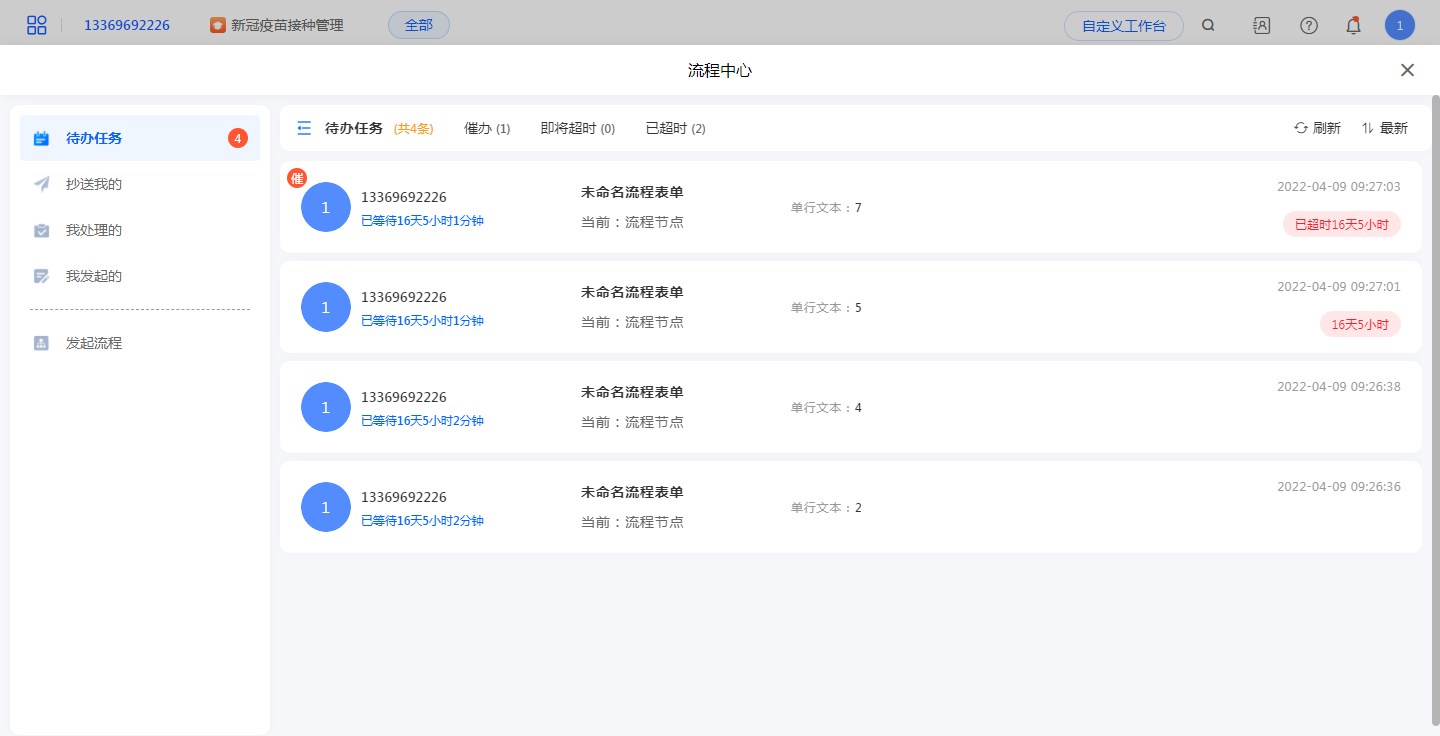Open the contacts address book icon
Image resolution: width=1440 pixels, height=736 pixels.
point(1261,26)
